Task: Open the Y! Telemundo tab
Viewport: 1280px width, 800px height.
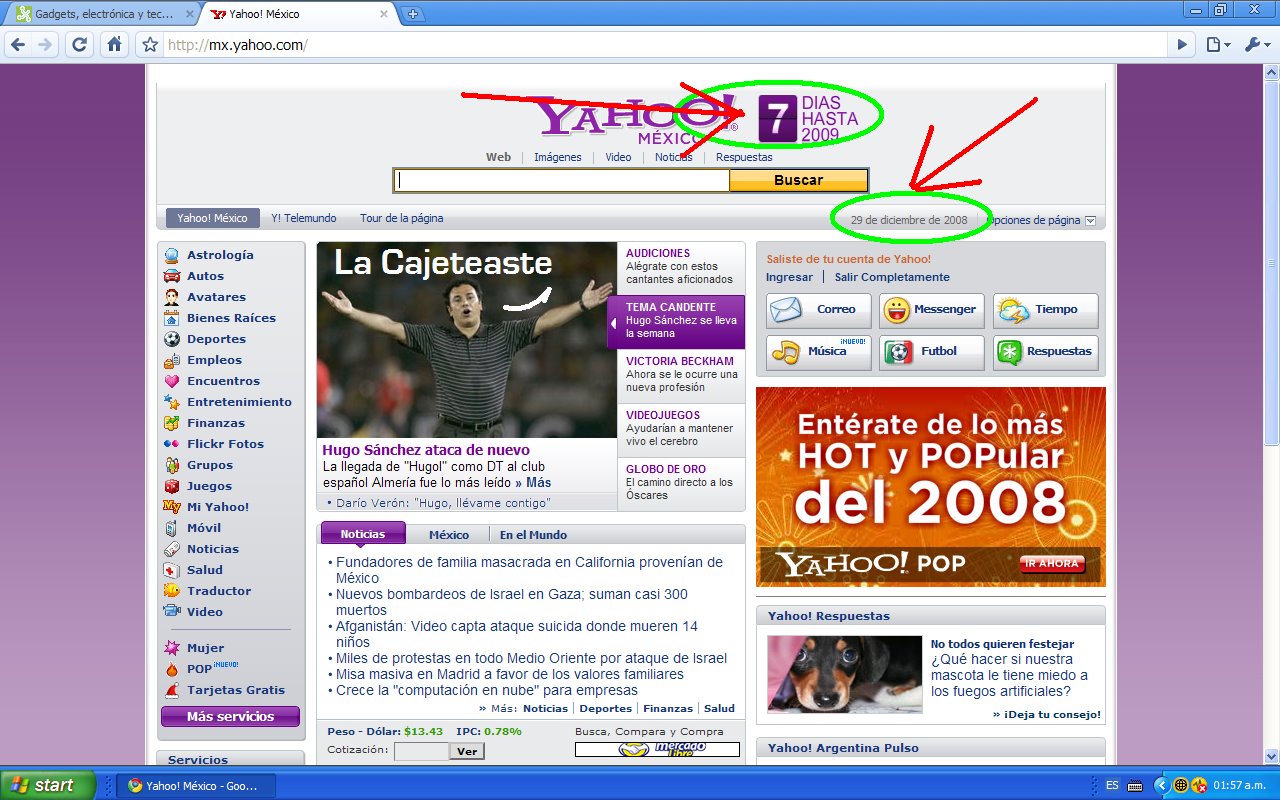Action: tap(304, 218)
